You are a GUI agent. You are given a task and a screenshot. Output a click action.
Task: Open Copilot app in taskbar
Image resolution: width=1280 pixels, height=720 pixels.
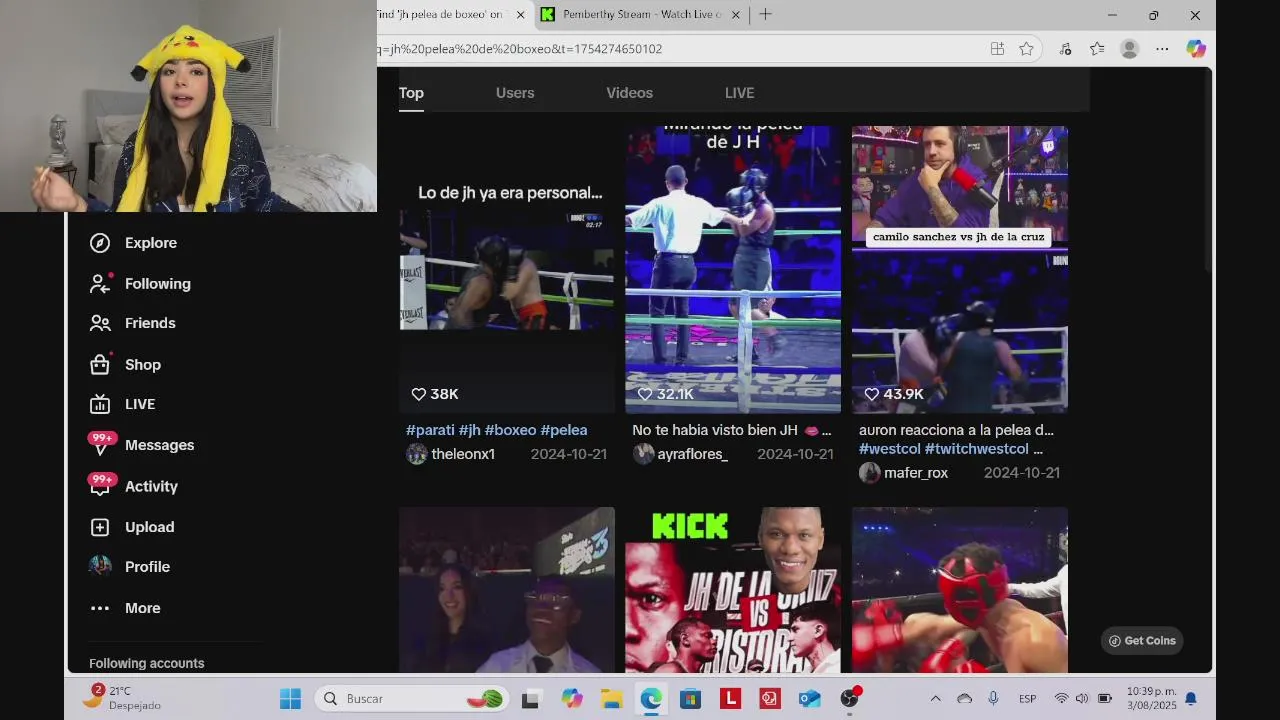[571, 699]
